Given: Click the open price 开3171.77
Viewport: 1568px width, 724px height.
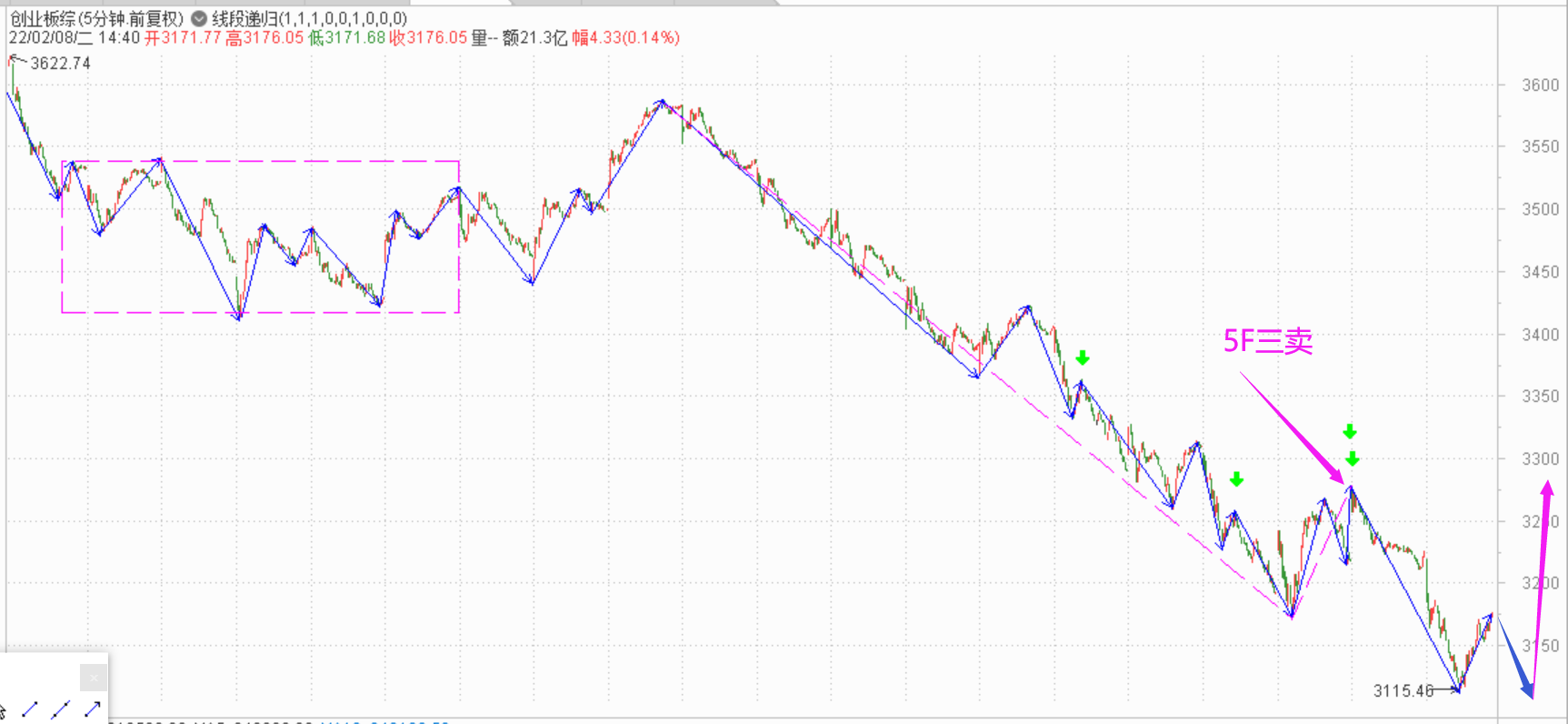Looking at the screenshot, I should [x=183, y=37].
